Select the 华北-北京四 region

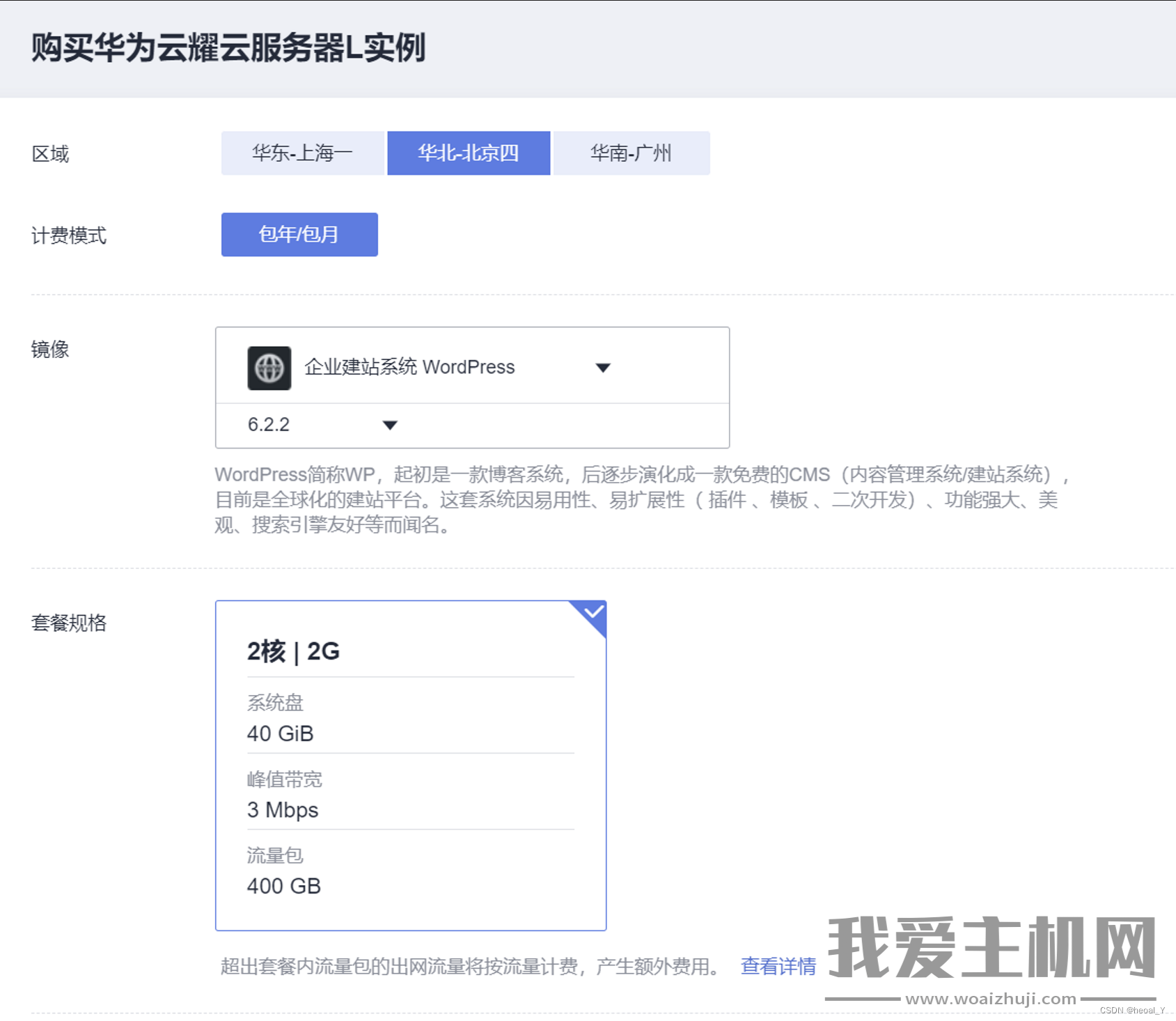[x=469, y=153]
